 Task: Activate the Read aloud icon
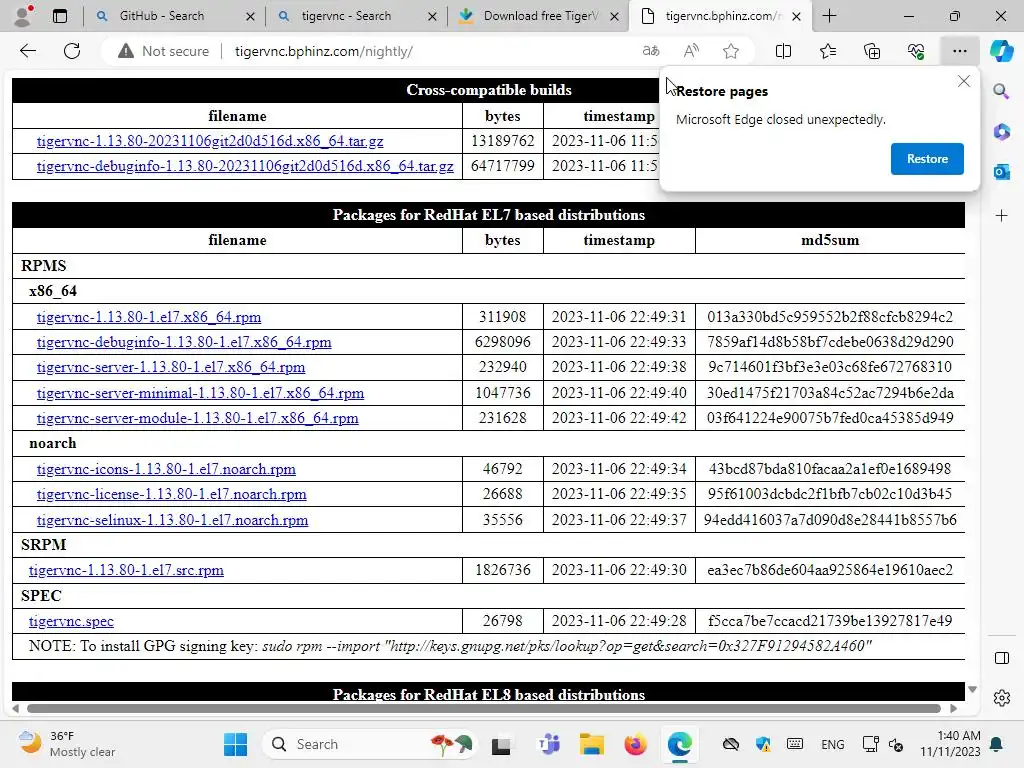[691, 51]
